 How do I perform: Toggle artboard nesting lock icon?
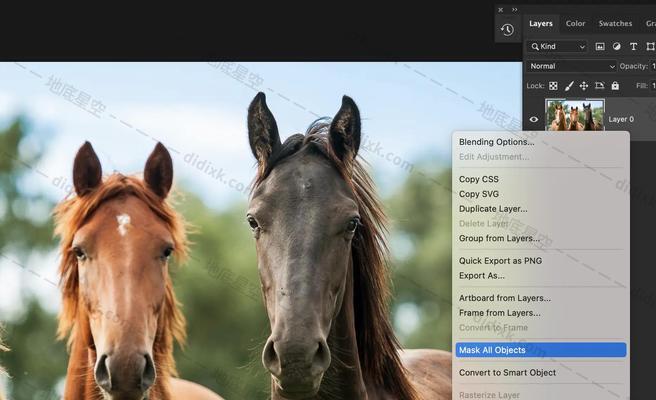coord(600,86)
